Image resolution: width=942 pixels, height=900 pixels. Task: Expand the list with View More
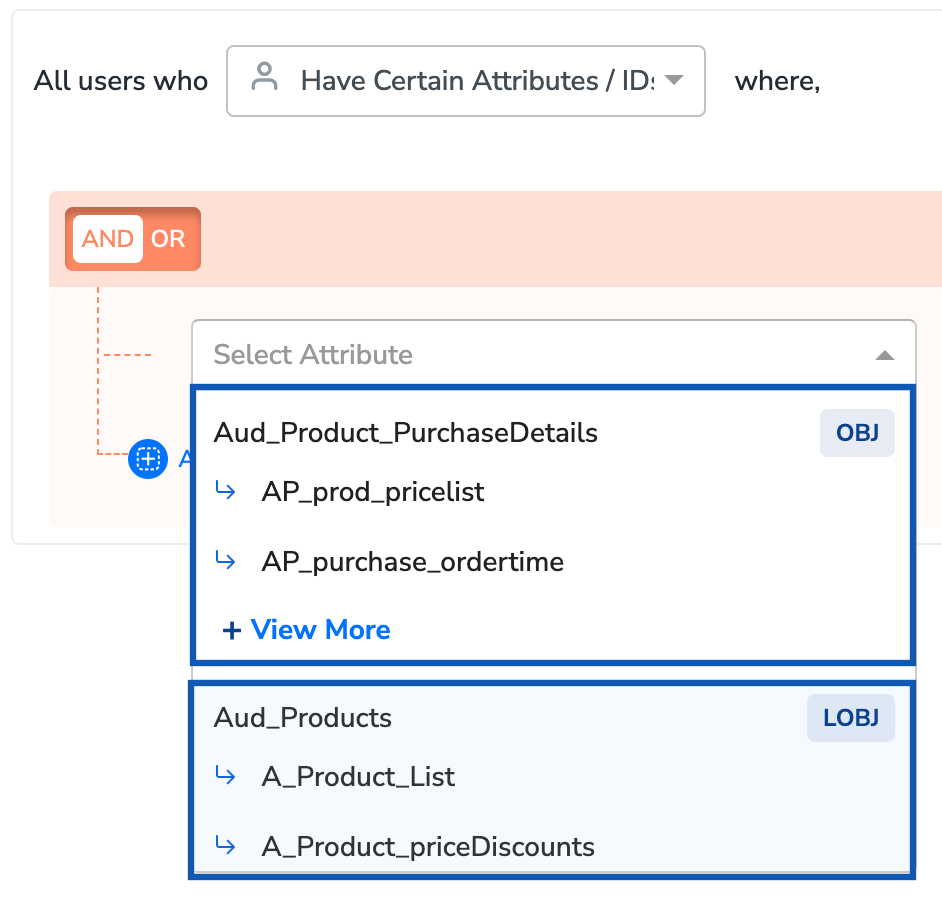(307, 630)
